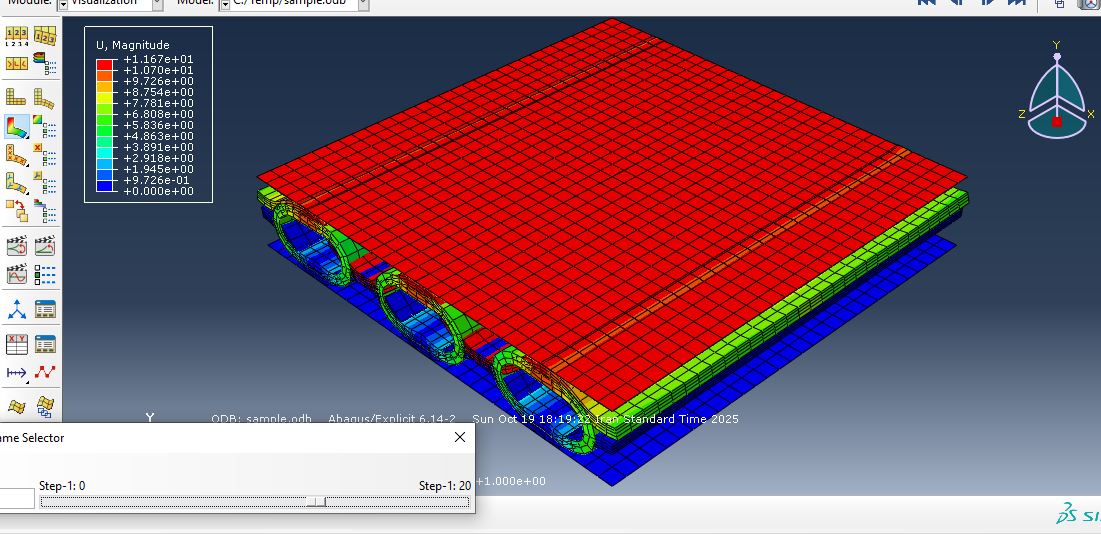Click Plot Symbols on Deformed Shape
The image size is (1101, 534).
(17, 156)
